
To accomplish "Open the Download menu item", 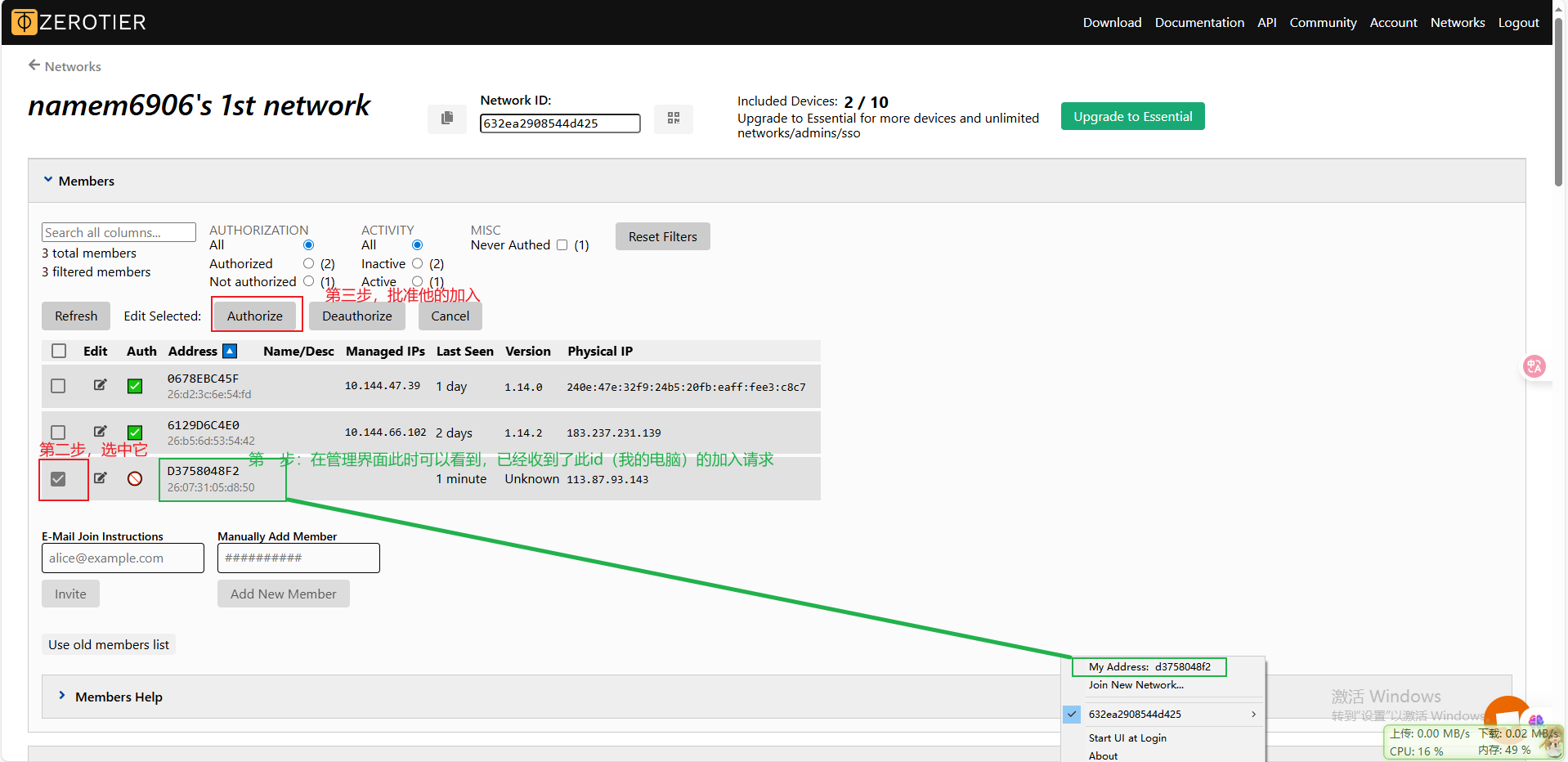I will point(1112,23).
